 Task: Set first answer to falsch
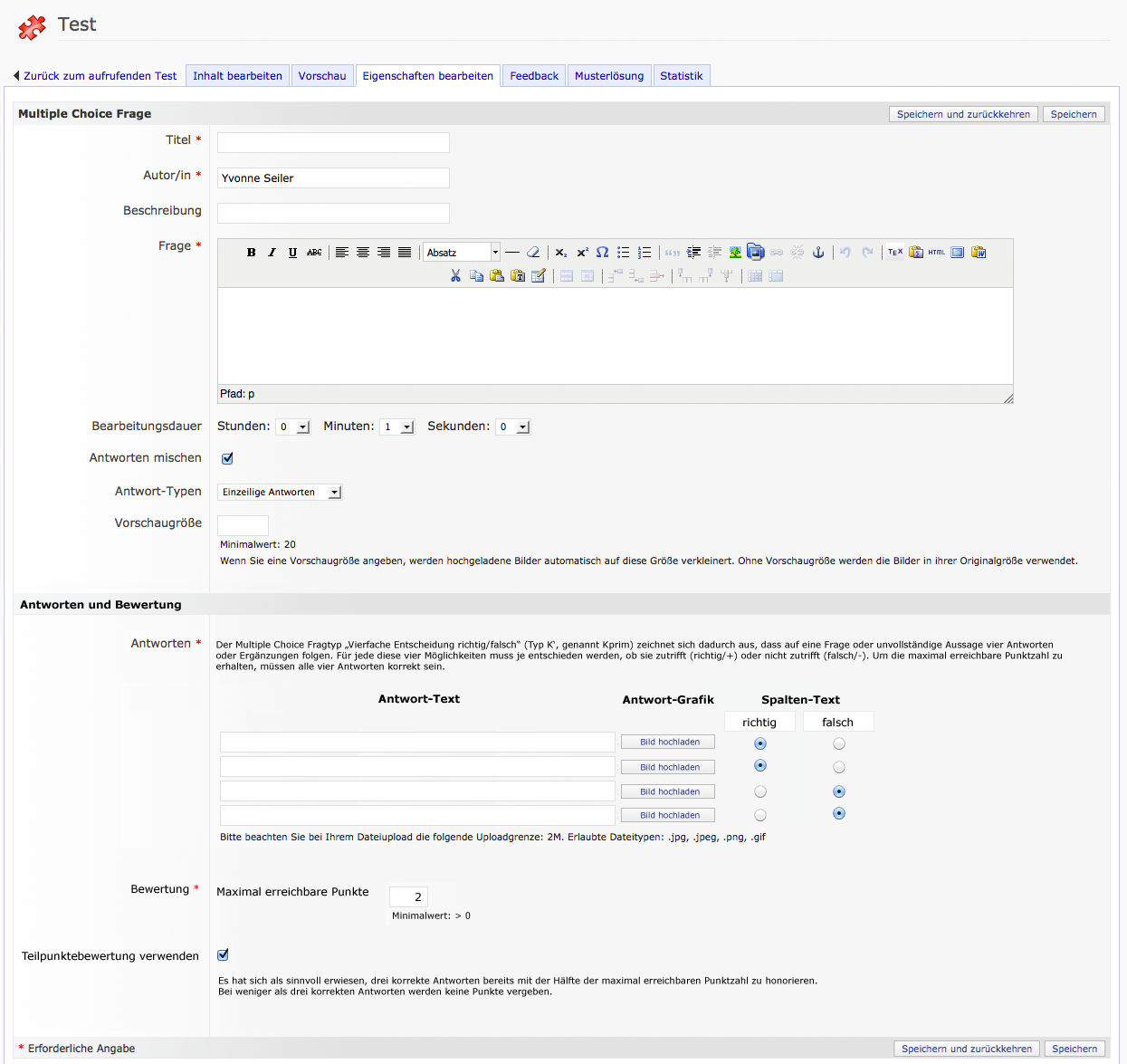[x=839, y=743]
